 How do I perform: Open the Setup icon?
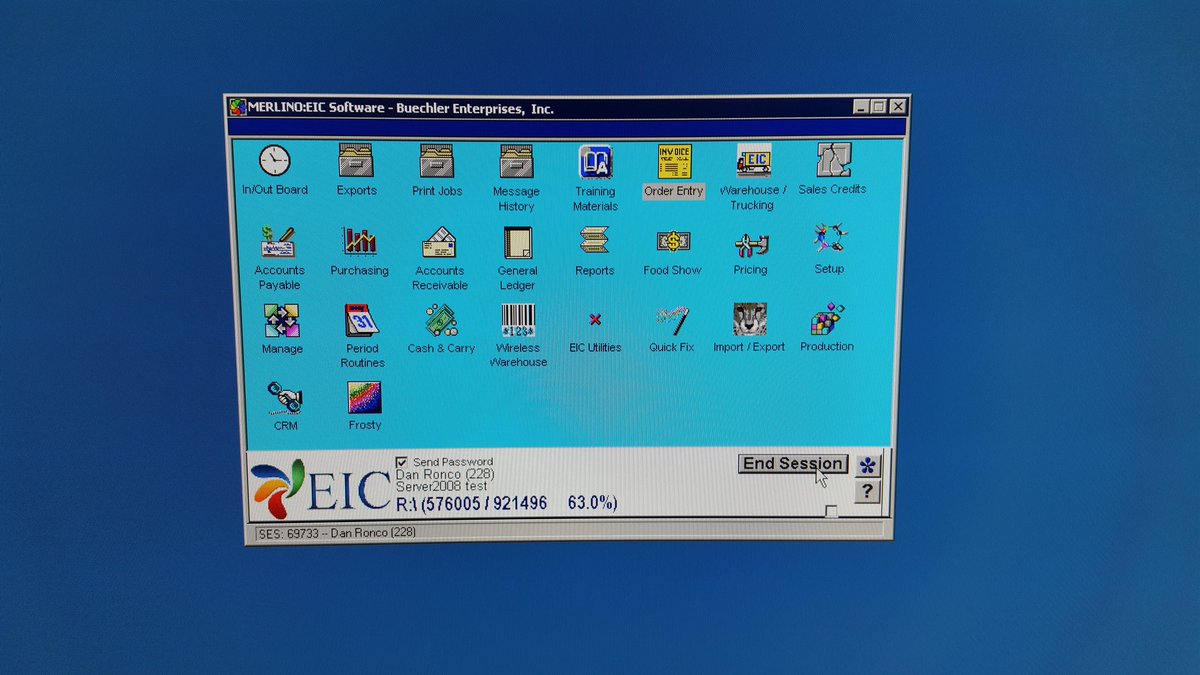tap(829, 238)
